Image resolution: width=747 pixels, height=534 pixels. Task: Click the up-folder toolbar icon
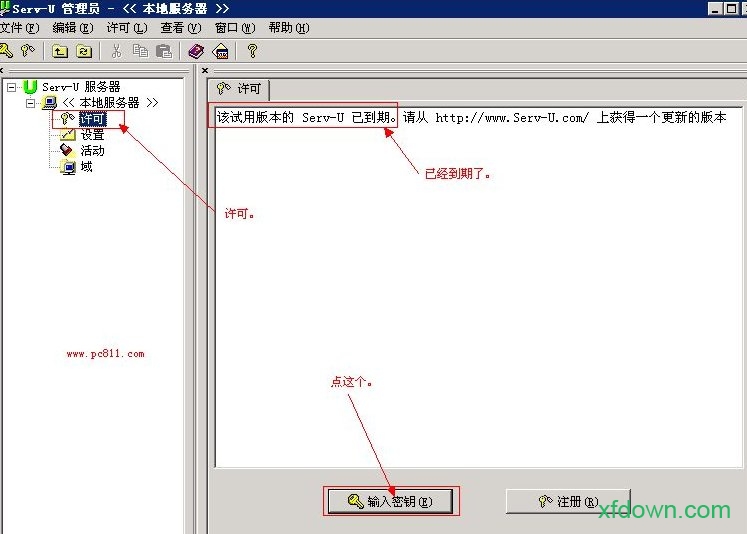pos(60,51)
